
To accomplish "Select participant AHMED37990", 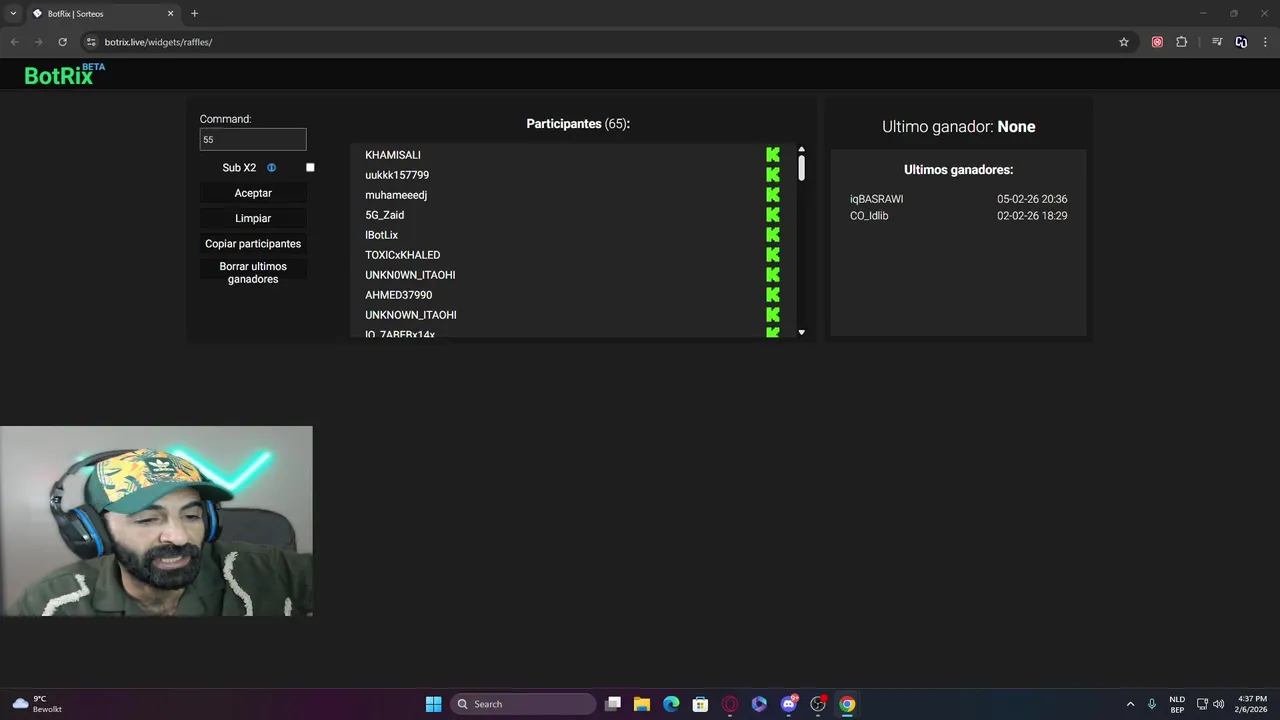I will coord(399,295).
